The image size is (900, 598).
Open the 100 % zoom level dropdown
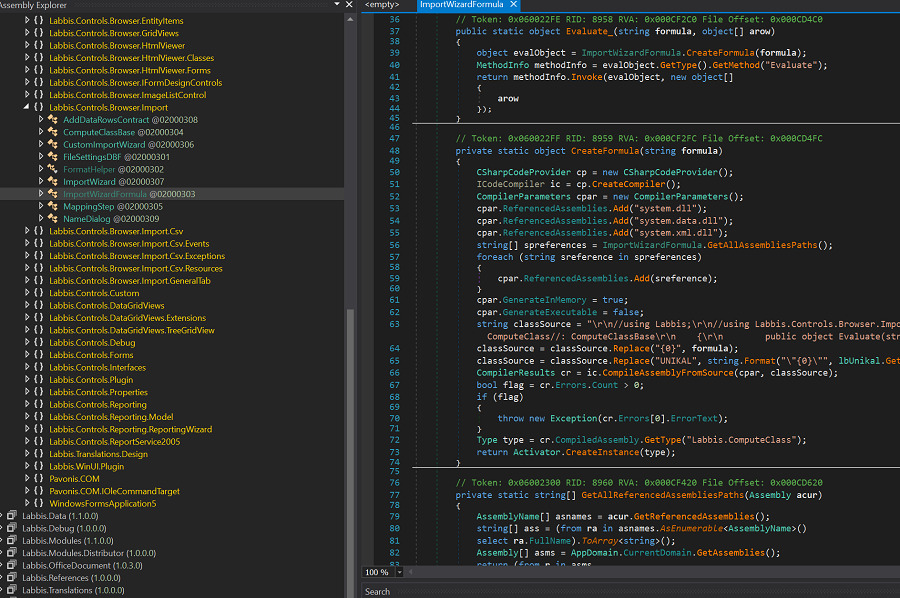point(399,572)
